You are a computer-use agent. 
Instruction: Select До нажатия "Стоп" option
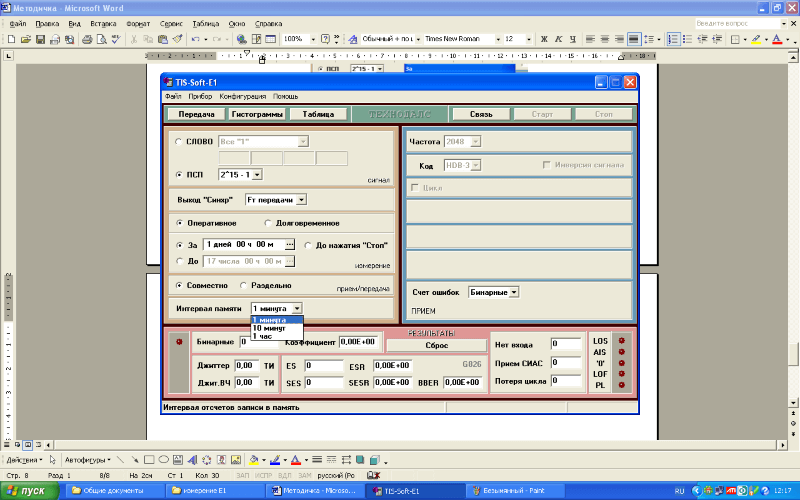(x=308, y=245)
